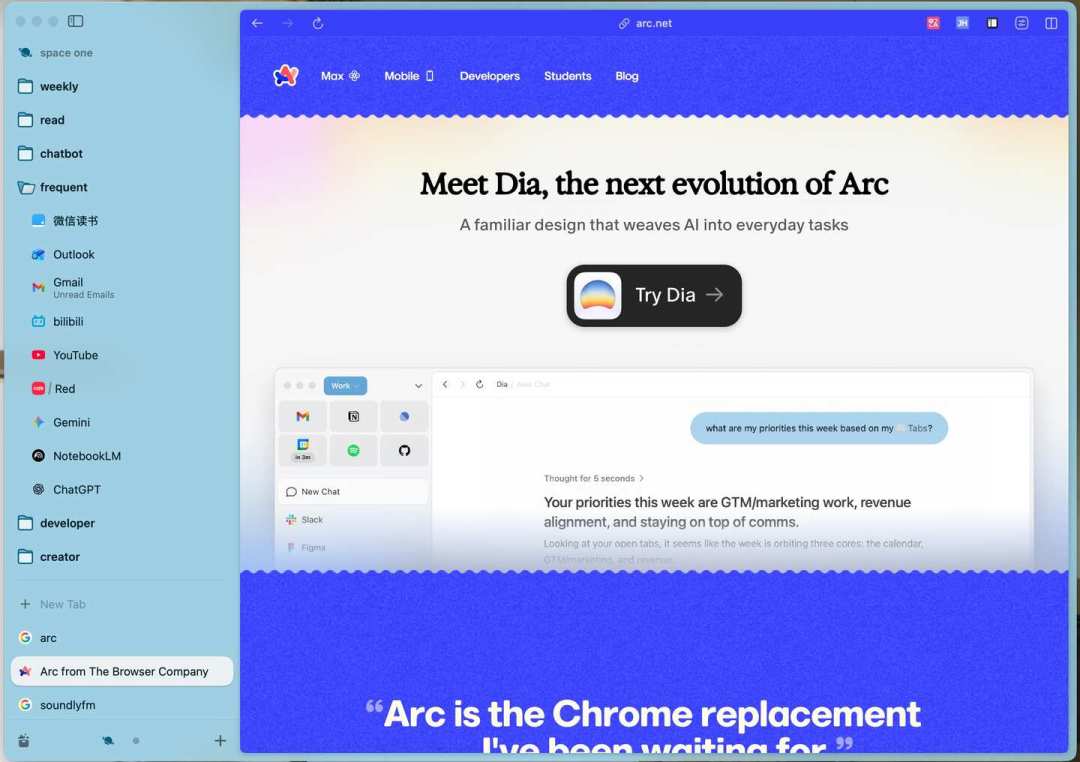Go back with the left arrow
Image resolution: width=1080 pixels, height=762 pixels.
pyautogui.click(x=258, y=23)
